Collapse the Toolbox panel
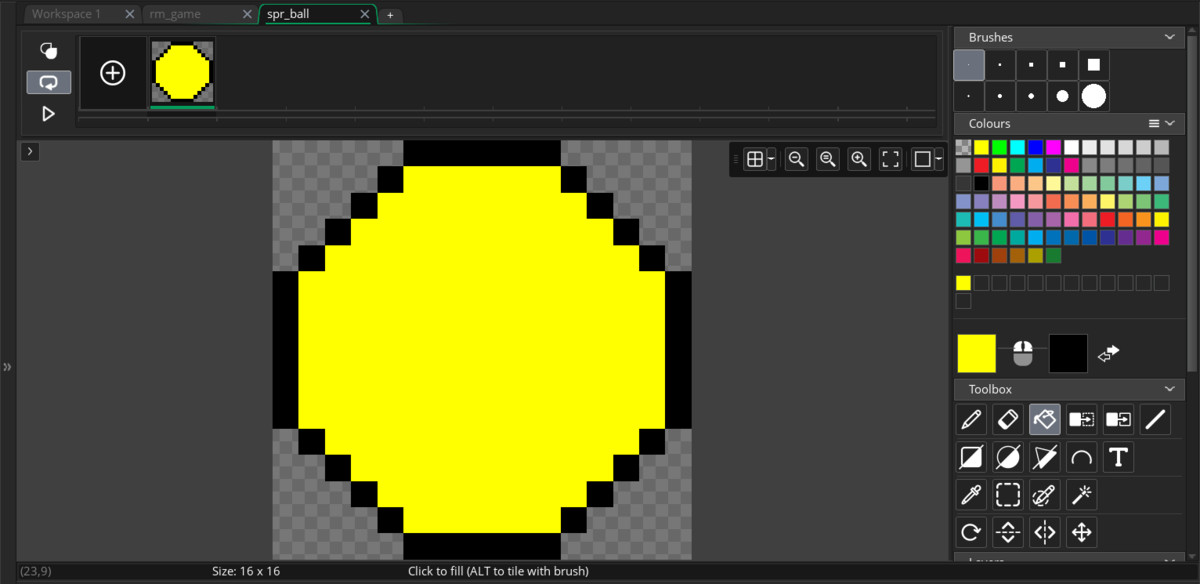The height and width of the screenshot is (584, 1200). click(x=1170, y=389)
